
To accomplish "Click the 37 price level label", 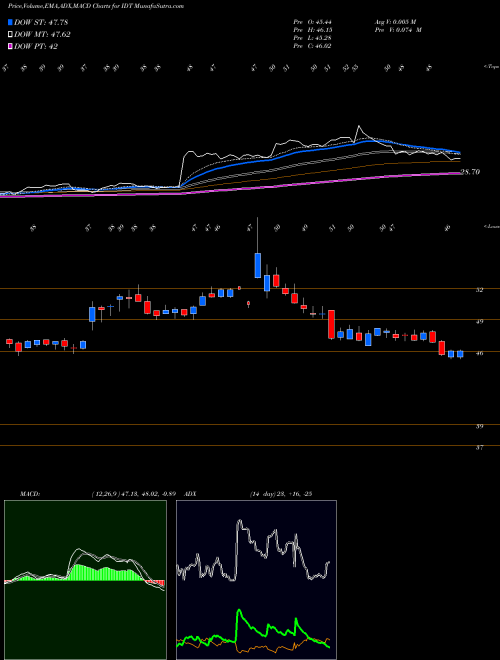I will pyautogui.click(x=479, y=447).
